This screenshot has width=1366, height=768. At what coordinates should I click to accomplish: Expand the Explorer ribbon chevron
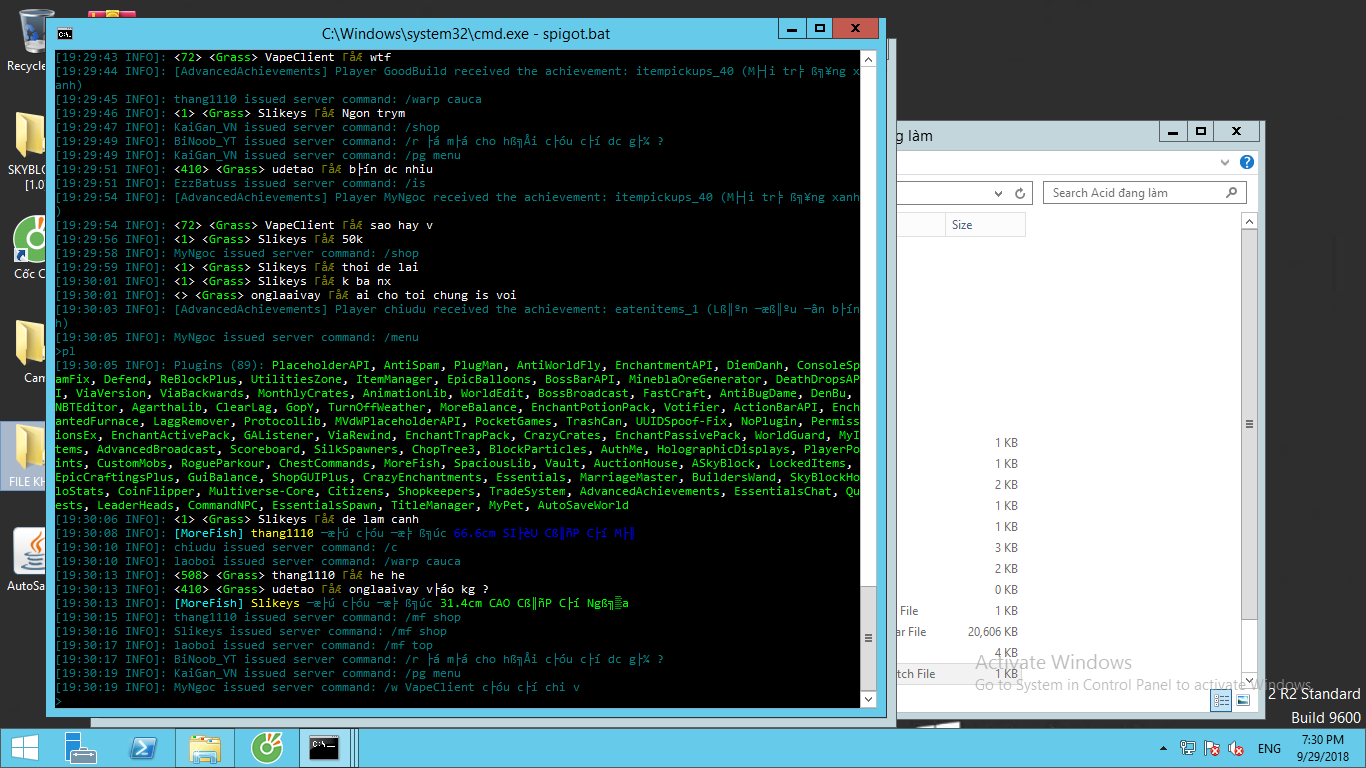click(1227, 162)
